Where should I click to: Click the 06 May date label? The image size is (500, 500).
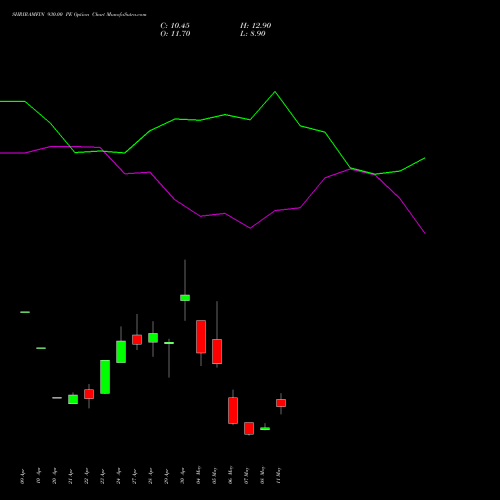230,475
